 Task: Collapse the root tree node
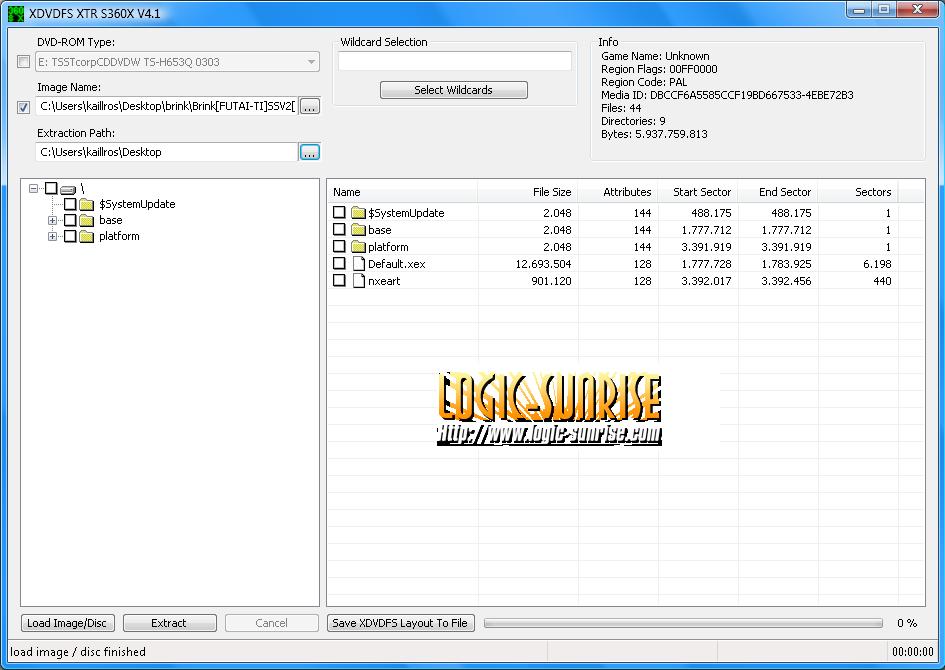(33, 189)
